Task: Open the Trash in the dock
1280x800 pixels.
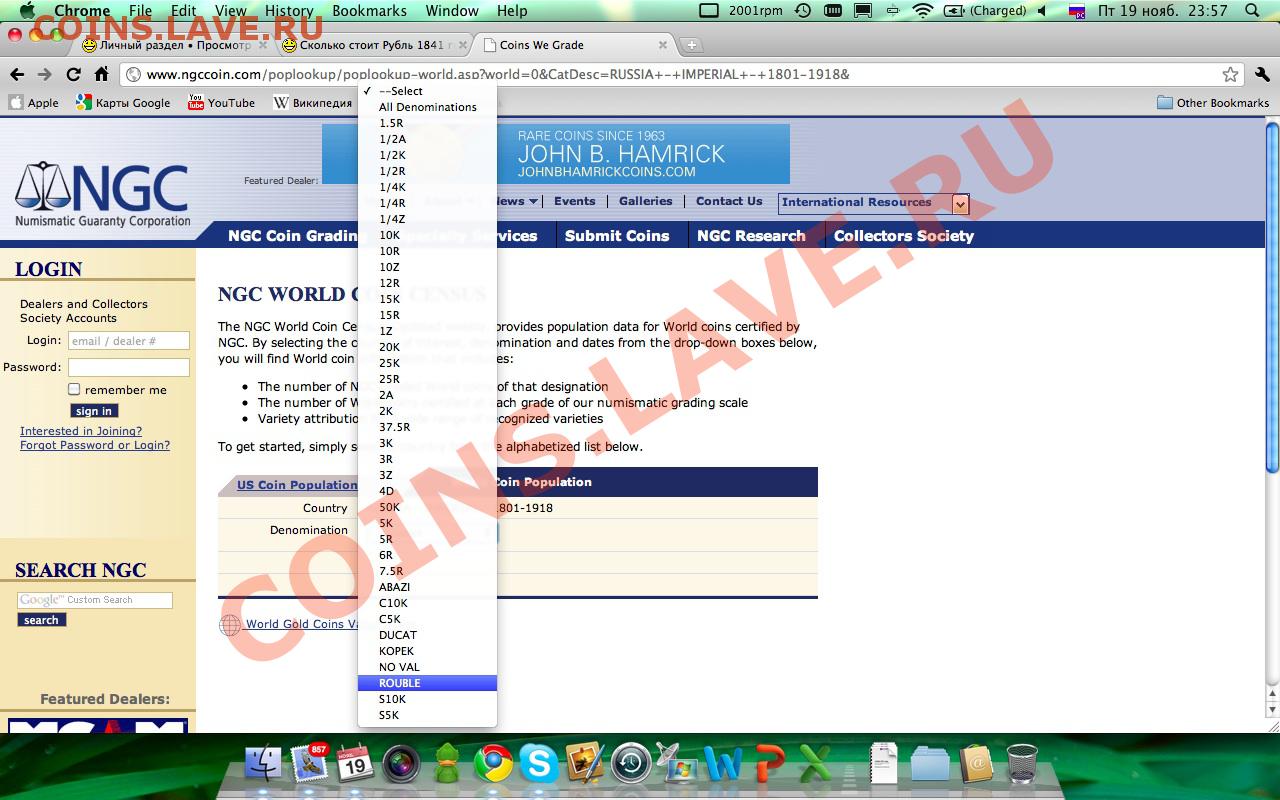Action: pos(1022,764)
